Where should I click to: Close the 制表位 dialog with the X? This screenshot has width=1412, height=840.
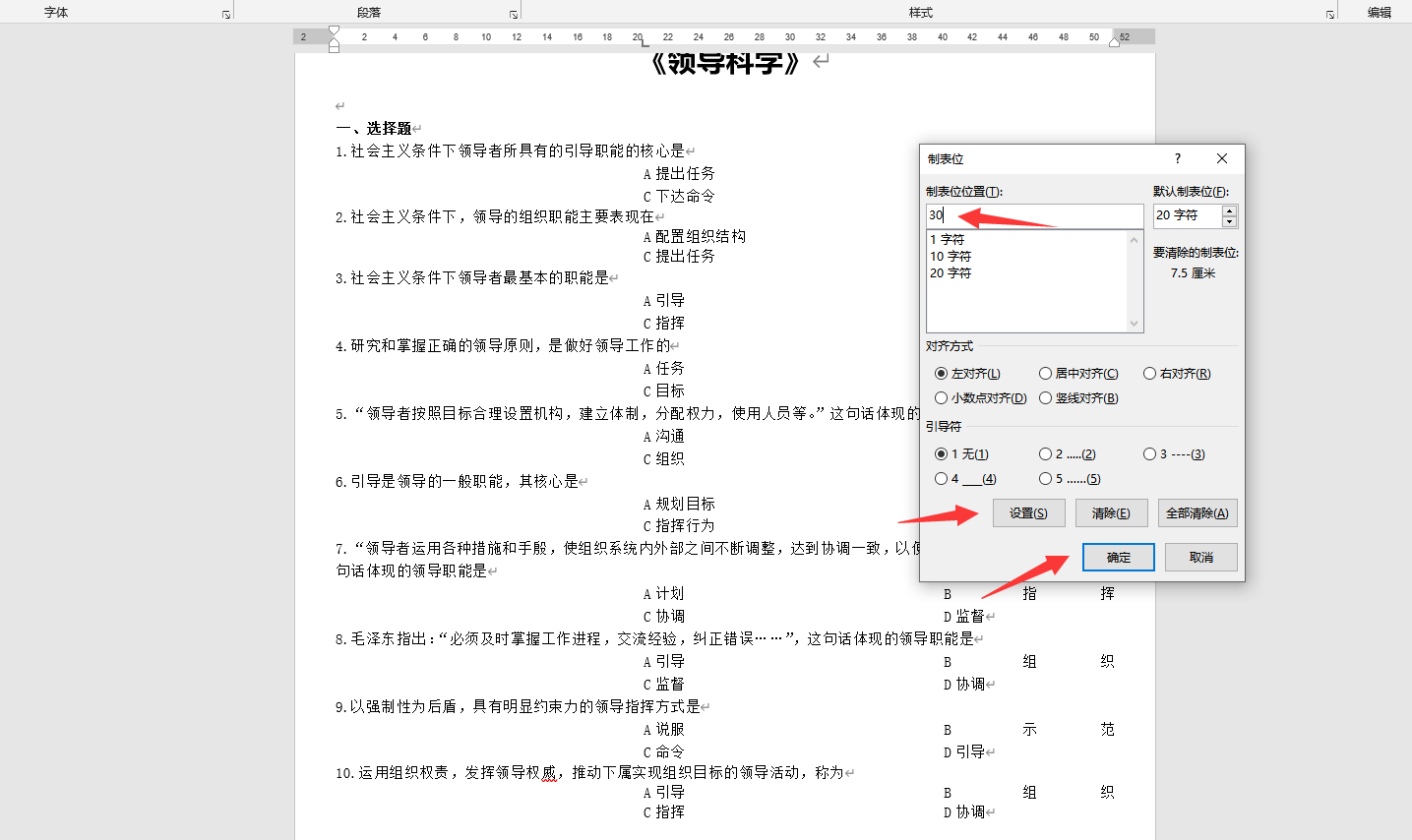click(x=1222, y=158)
